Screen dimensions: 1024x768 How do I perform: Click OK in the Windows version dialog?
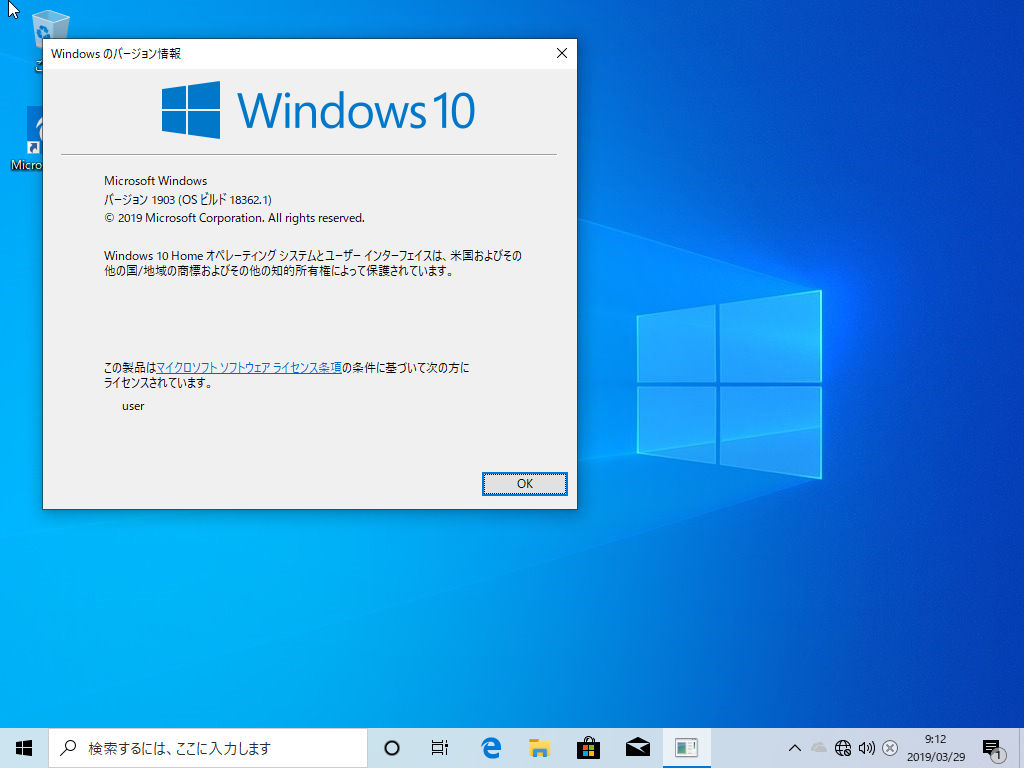coord(524,484)
